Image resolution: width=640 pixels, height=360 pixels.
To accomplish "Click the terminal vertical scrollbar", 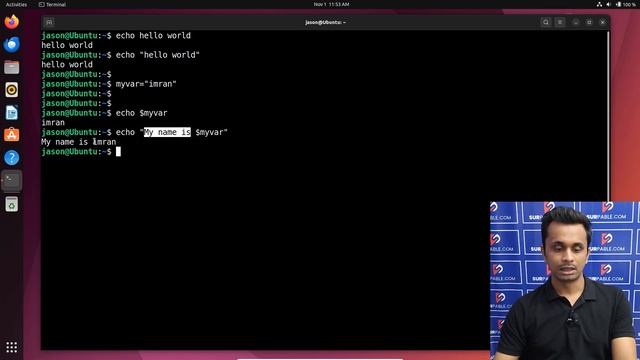I will pyautogui.click(x=608, y=116).
